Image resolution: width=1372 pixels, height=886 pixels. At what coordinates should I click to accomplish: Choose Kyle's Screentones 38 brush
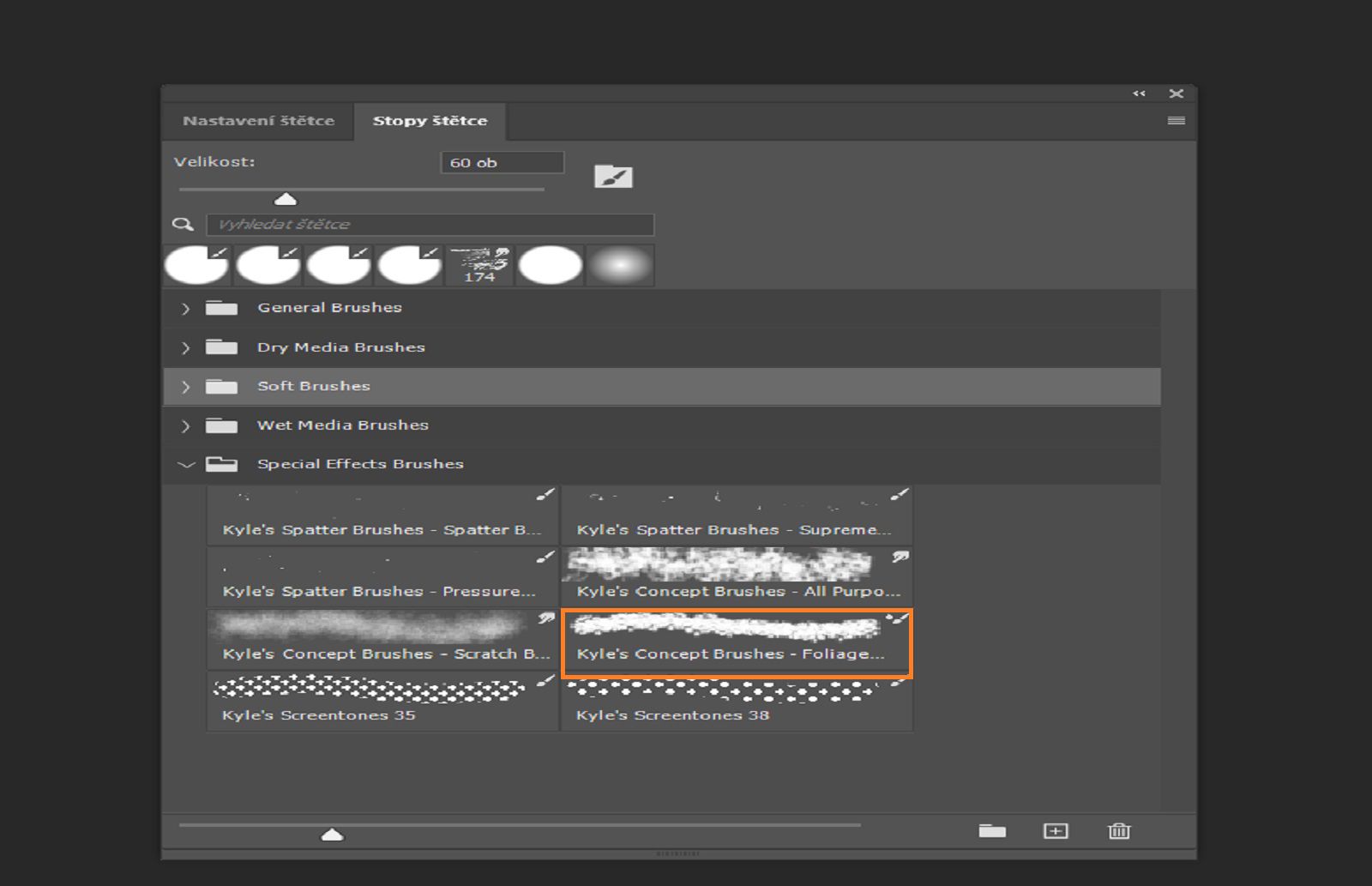tap(737, 705)
